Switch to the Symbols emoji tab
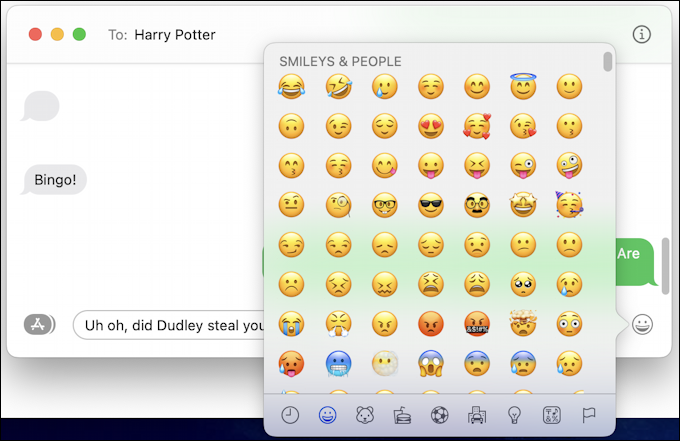Viewport: 680px width, 441px height. coord(552,415)
